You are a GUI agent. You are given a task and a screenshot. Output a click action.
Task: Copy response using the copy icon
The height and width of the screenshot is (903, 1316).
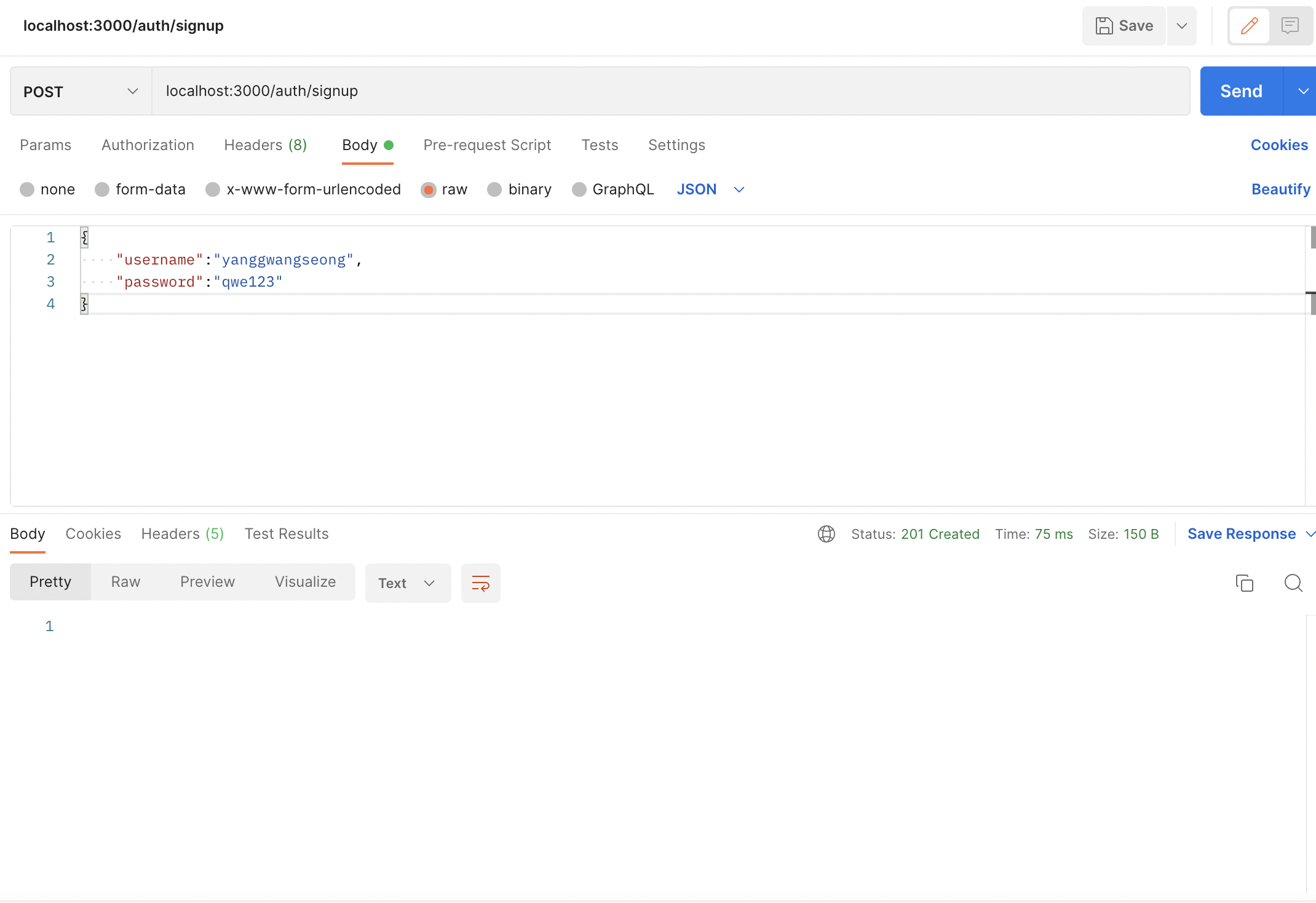point(1244,583)
